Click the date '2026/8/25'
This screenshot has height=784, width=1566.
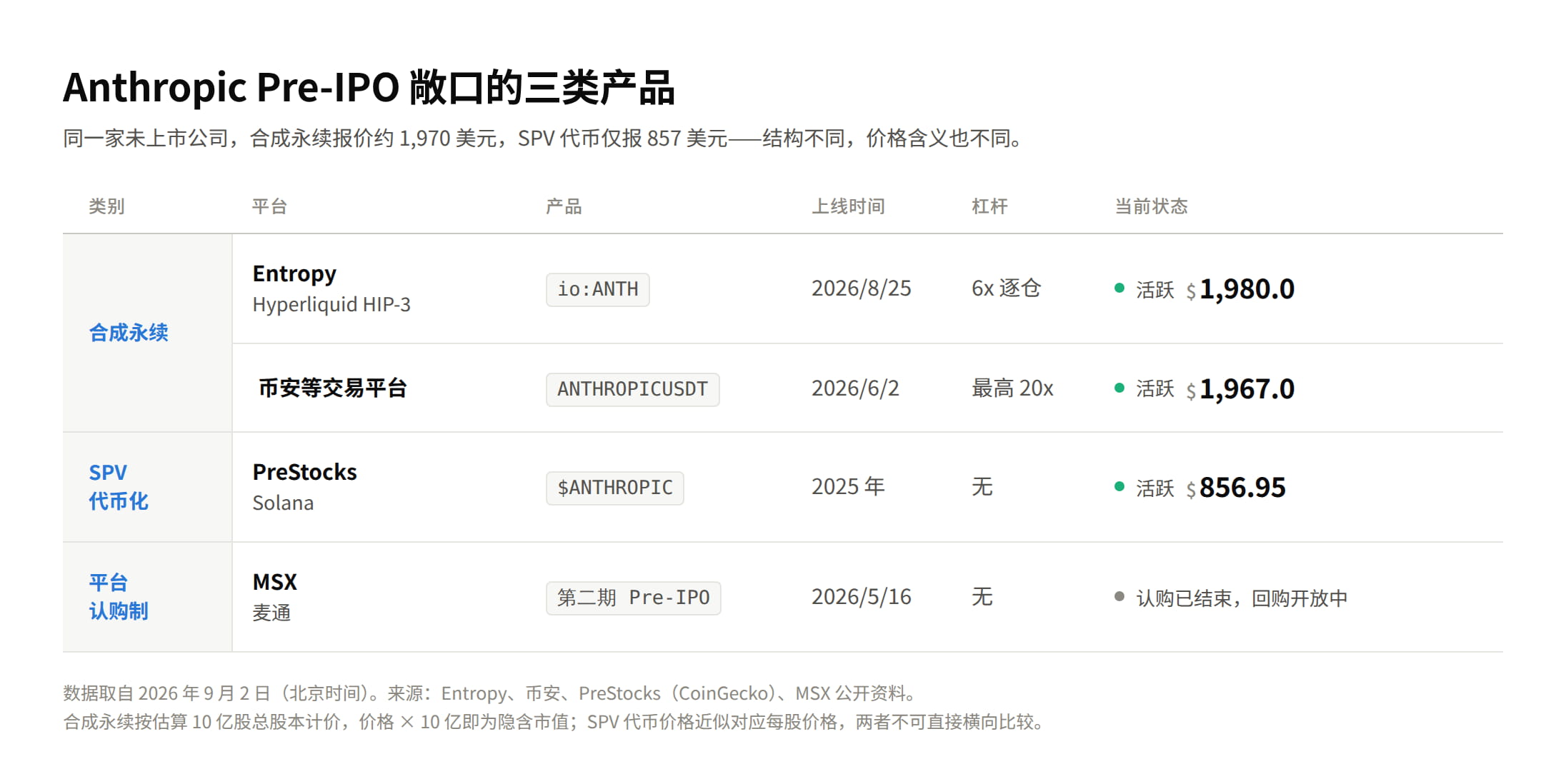coord(862,288)
